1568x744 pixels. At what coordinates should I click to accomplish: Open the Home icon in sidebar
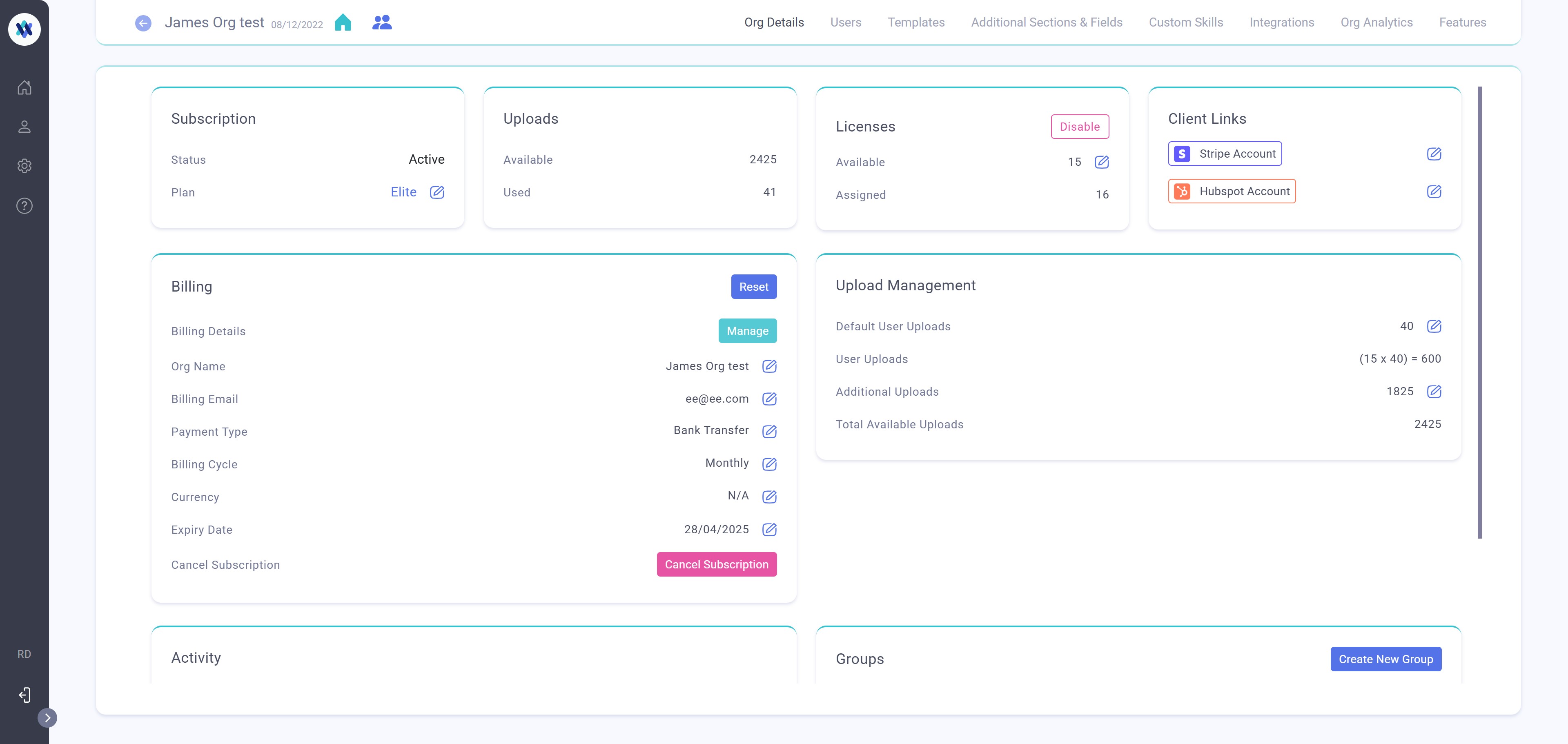[24, 87]
